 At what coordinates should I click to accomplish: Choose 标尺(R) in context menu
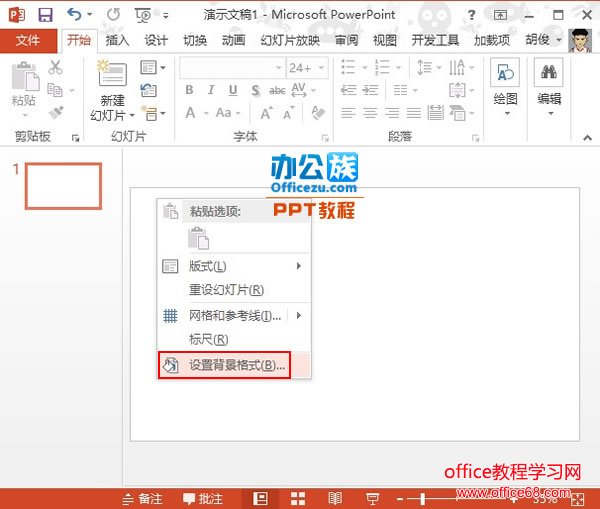(234, 339)
